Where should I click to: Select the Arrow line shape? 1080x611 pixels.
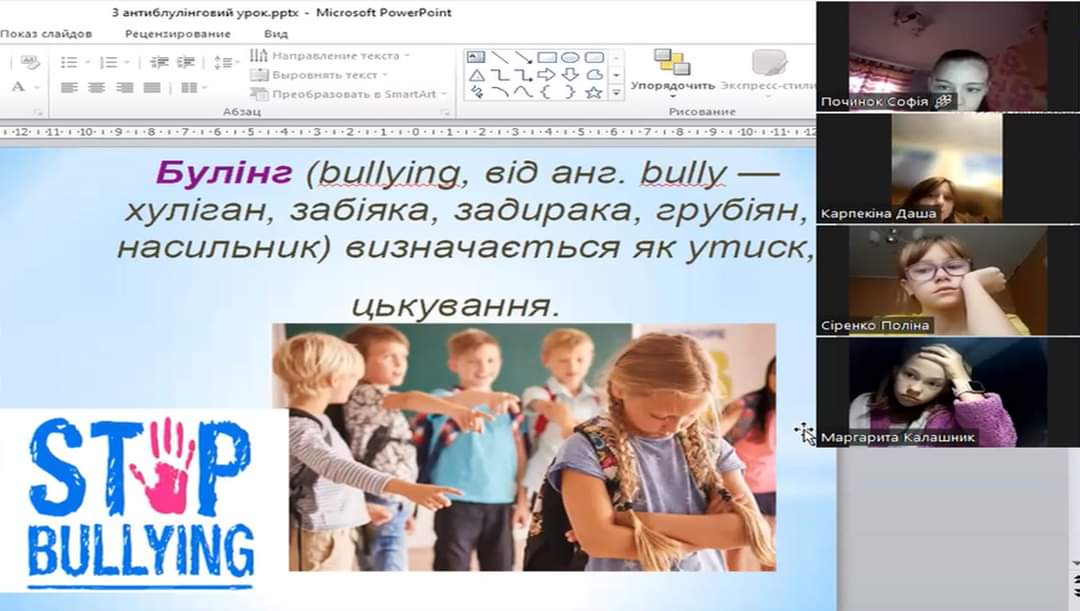pyautogui.click(x=523, y=57)
